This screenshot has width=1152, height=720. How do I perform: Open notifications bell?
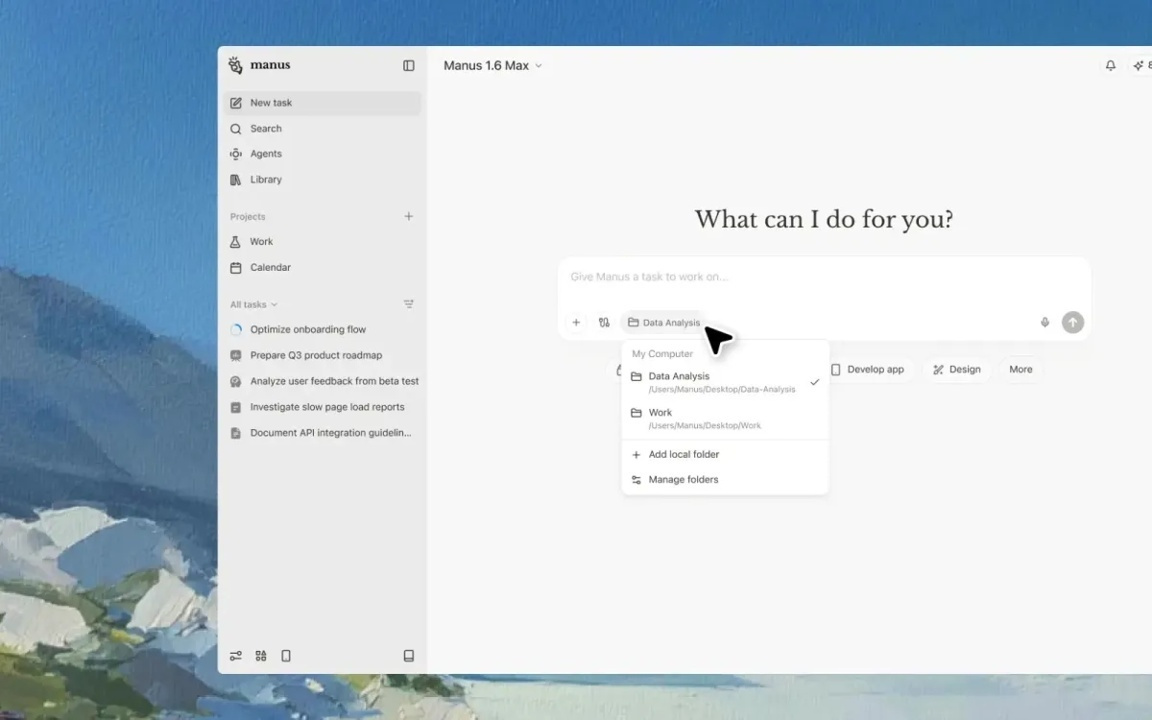[x=1110, y=66]
